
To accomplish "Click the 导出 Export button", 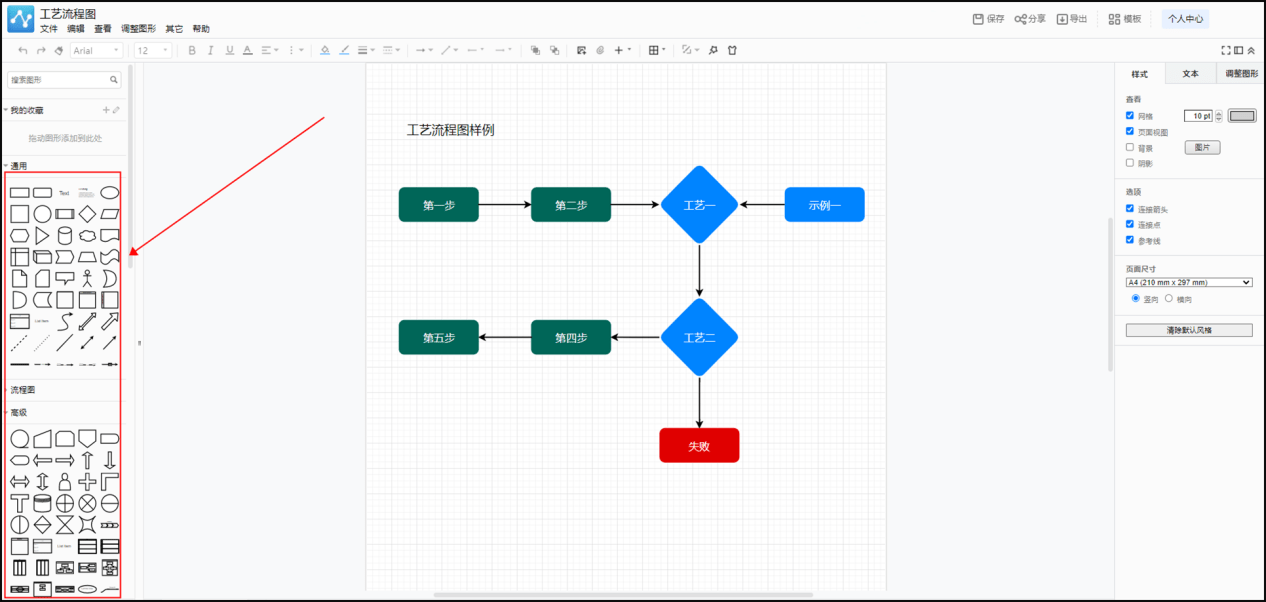I will click(x=1072, y=19).
